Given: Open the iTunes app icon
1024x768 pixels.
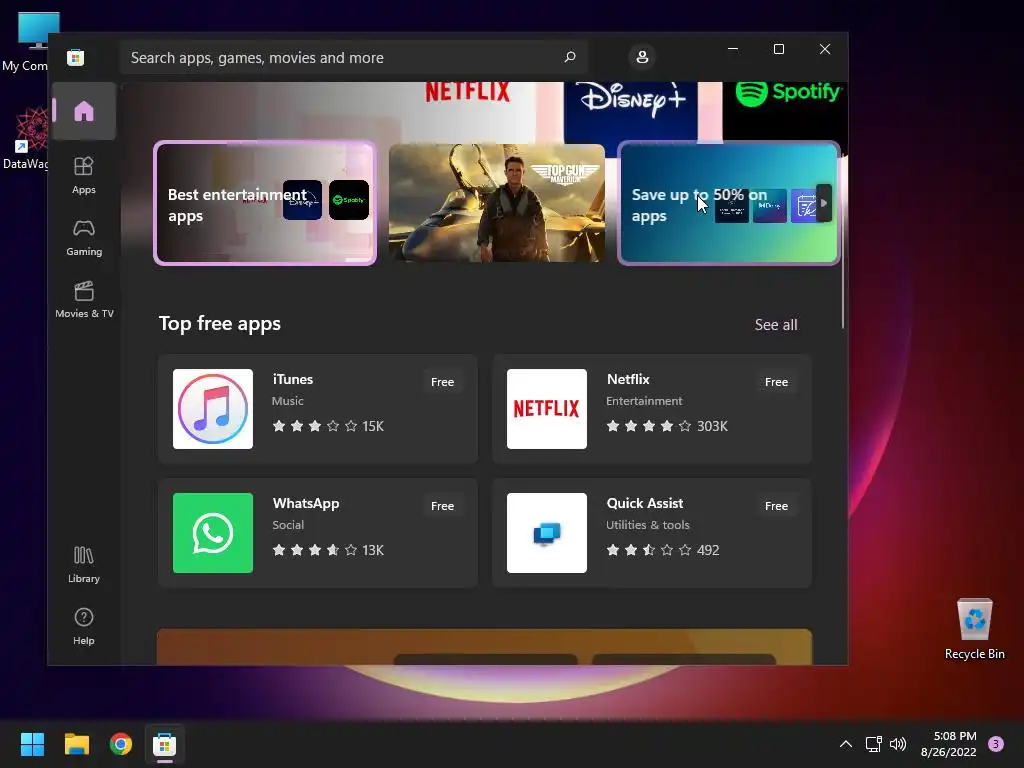Looking at the screenshot, I should [213, 409].
